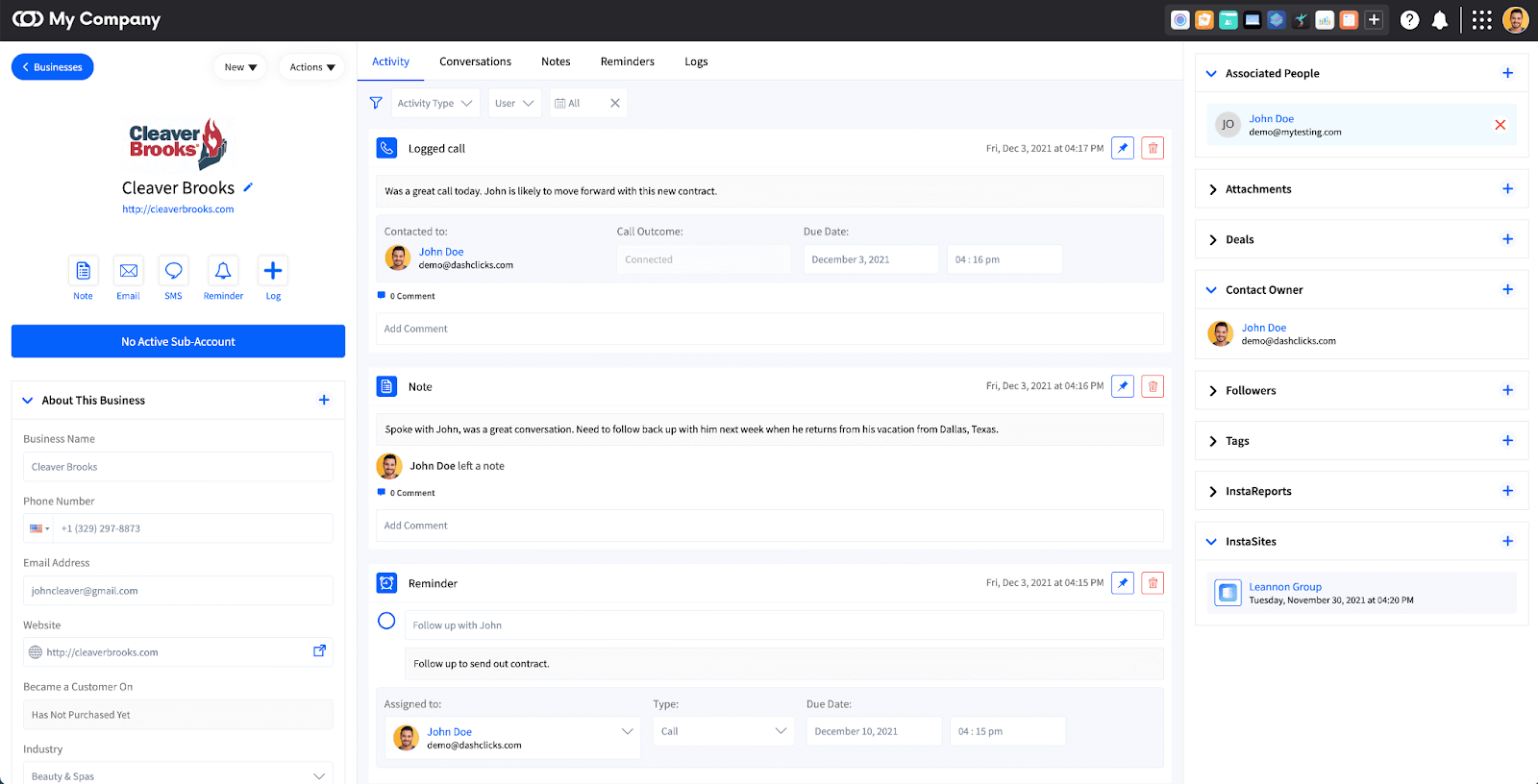Viewport: 1538px width, 784px height.
Task: Go back to Businesses
Action: point(53,67)
